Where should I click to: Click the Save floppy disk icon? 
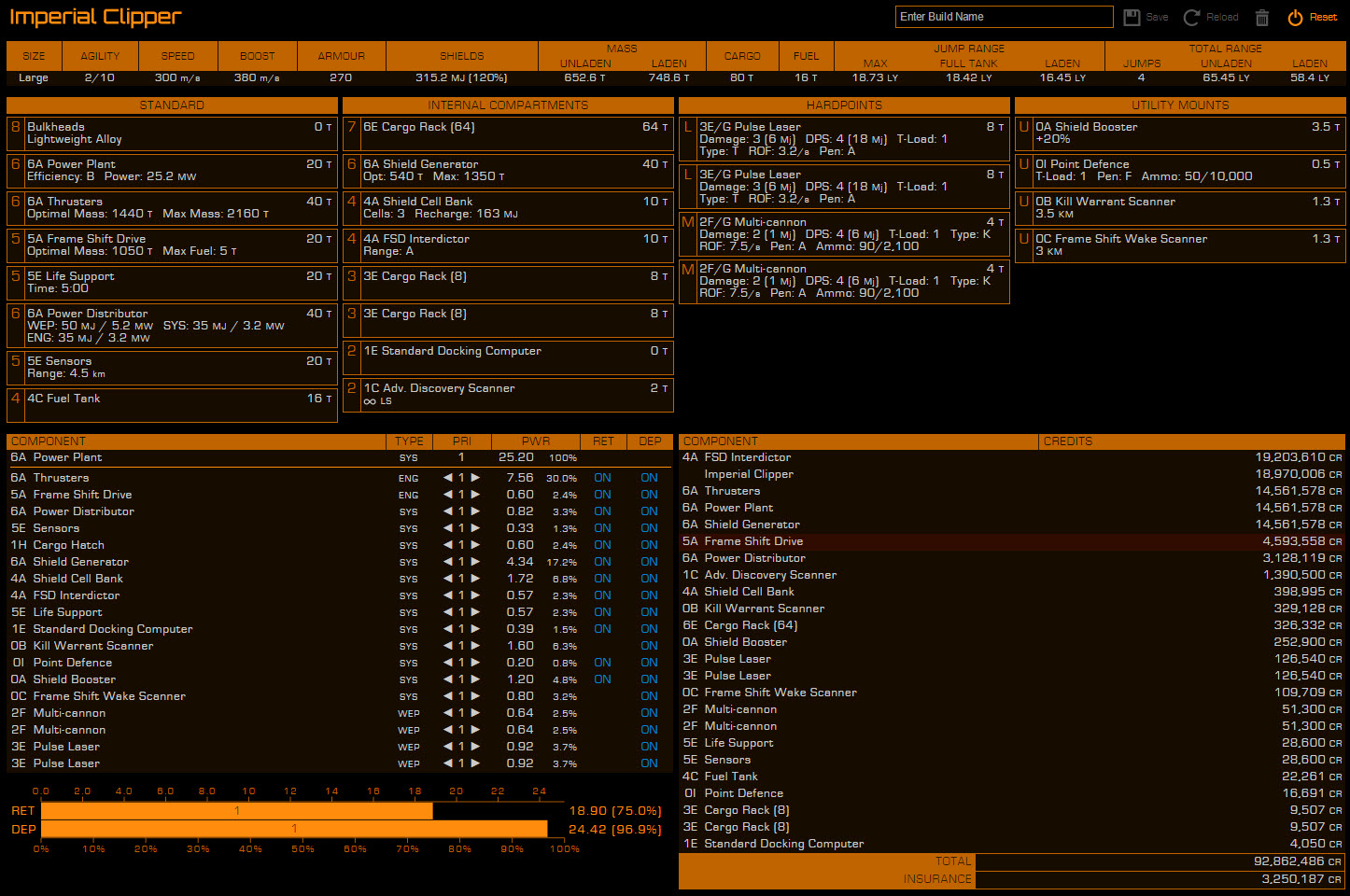point(1132,17)
